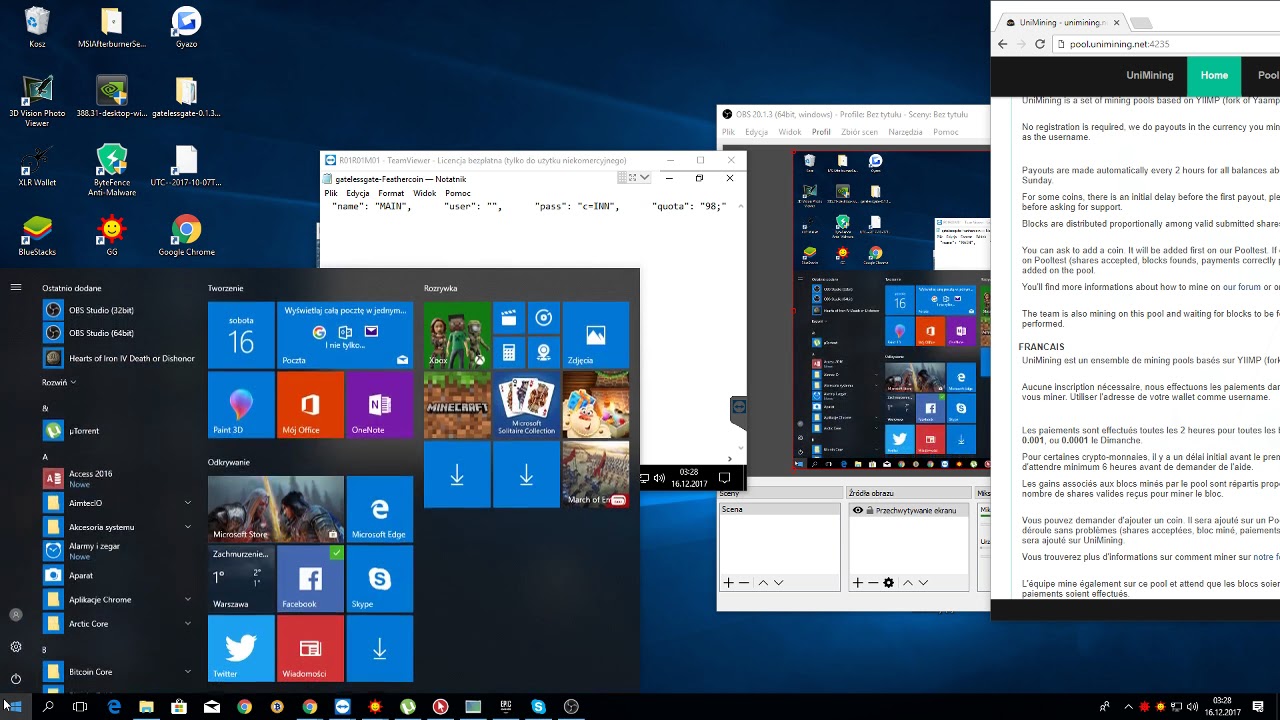Open the Pomoc menu in Notatnik
Viewport: 1280px width, 720px height.
coord(458,193)
